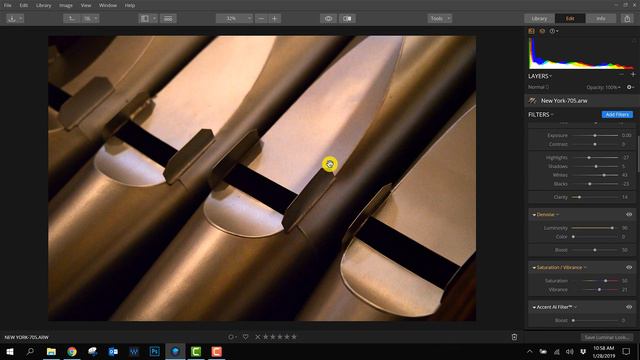Click the clipboard icon right of the rating bar
640x360 pixels.
(x=514, y=337)
